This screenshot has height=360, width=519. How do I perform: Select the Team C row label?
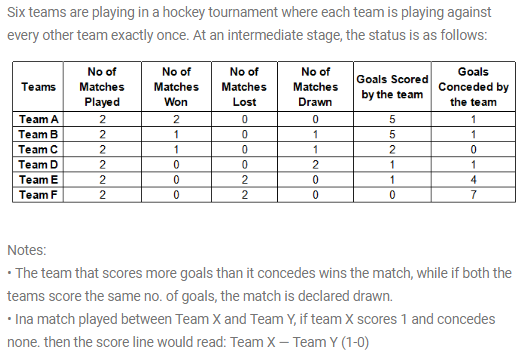tap(38, 149)
